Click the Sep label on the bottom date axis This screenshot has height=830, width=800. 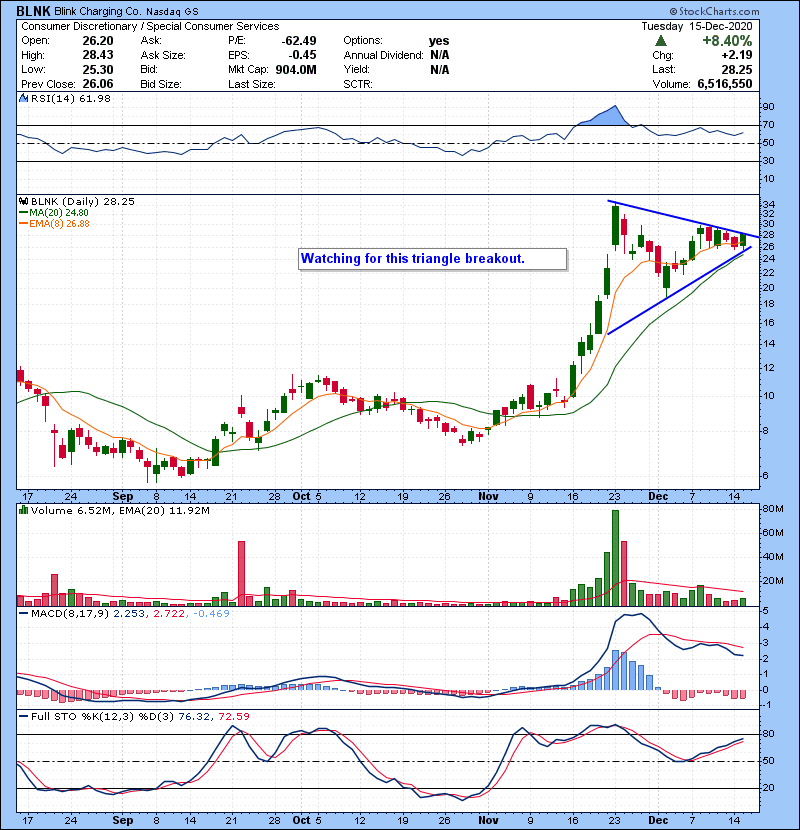122,820
